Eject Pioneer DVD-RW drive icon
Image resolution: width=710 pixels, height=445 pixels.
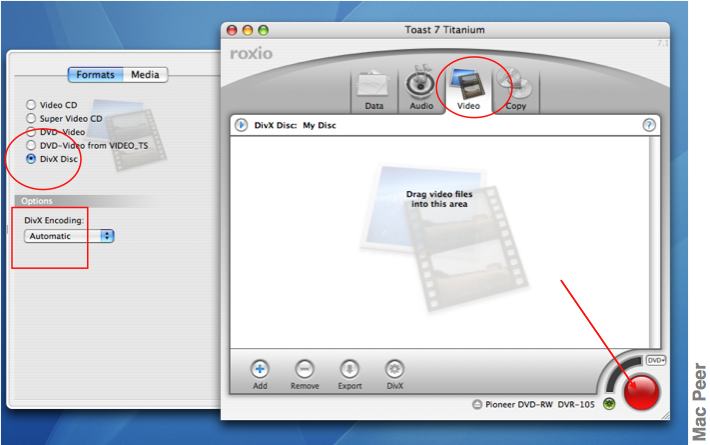(x=477, y=404)
